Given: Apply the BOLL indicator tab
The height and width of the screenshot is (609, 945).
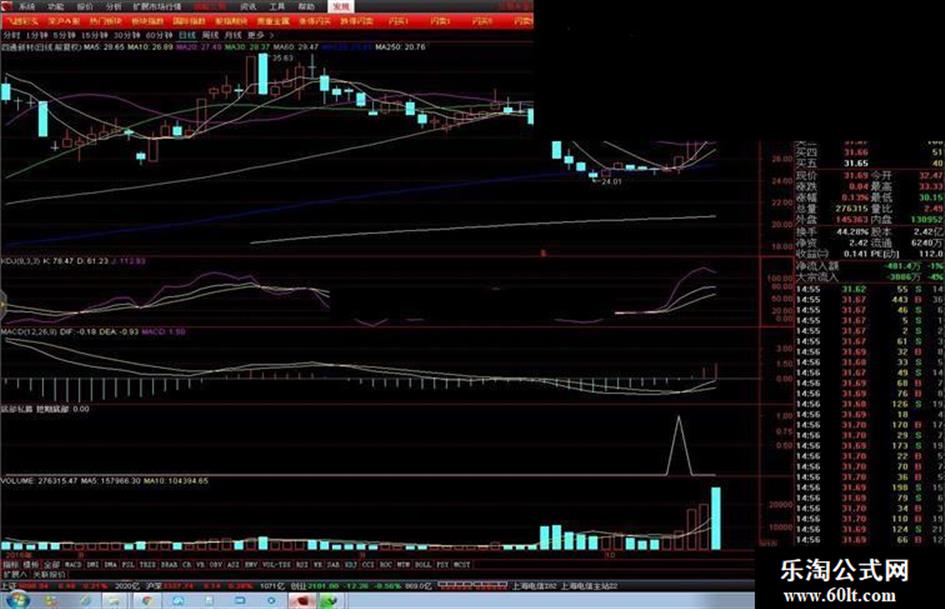Looking at the screenshot, I should click(x=423, y=565).
